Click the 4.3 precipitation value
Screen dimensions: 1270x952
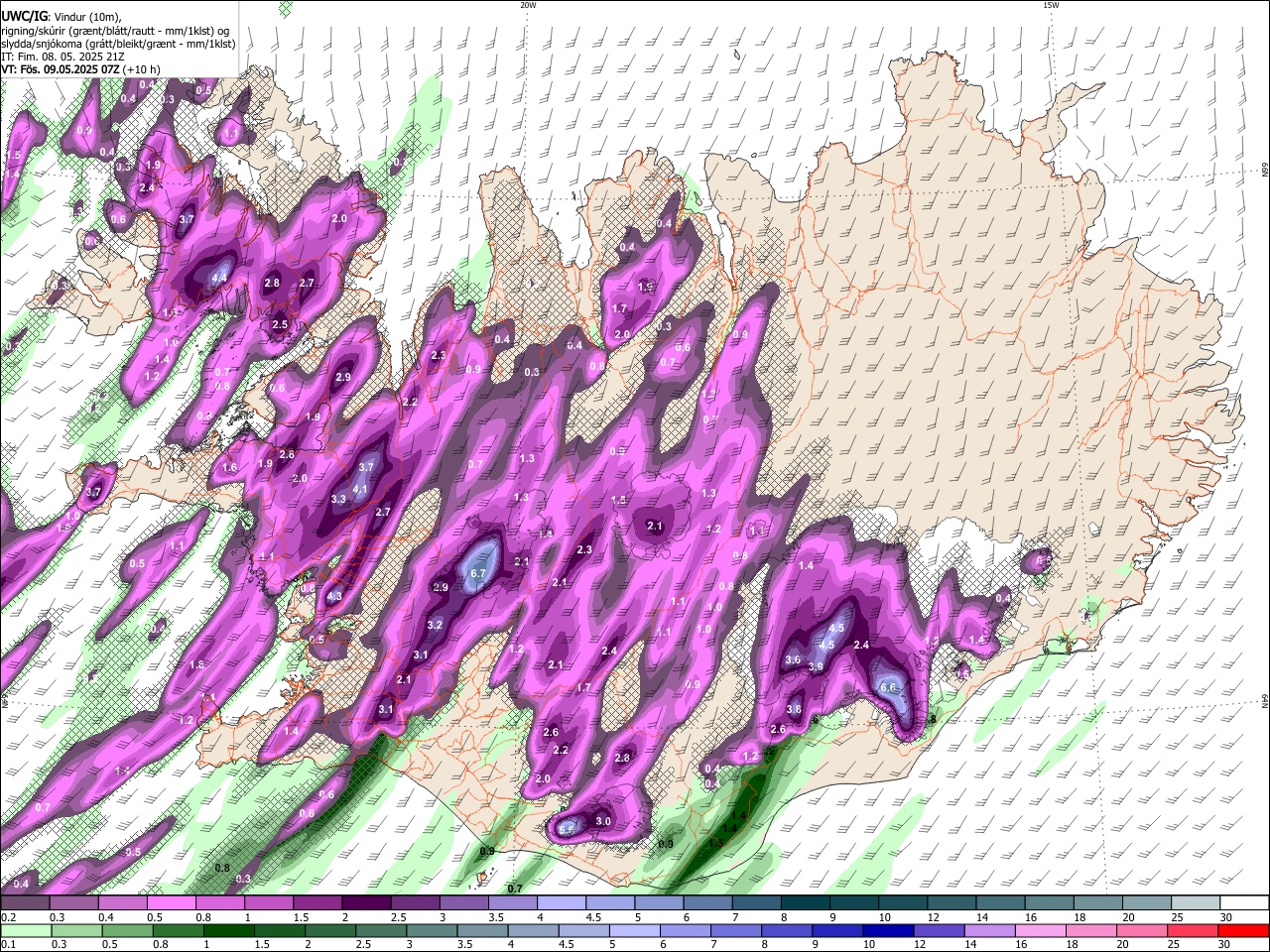(x=334, y=596)
